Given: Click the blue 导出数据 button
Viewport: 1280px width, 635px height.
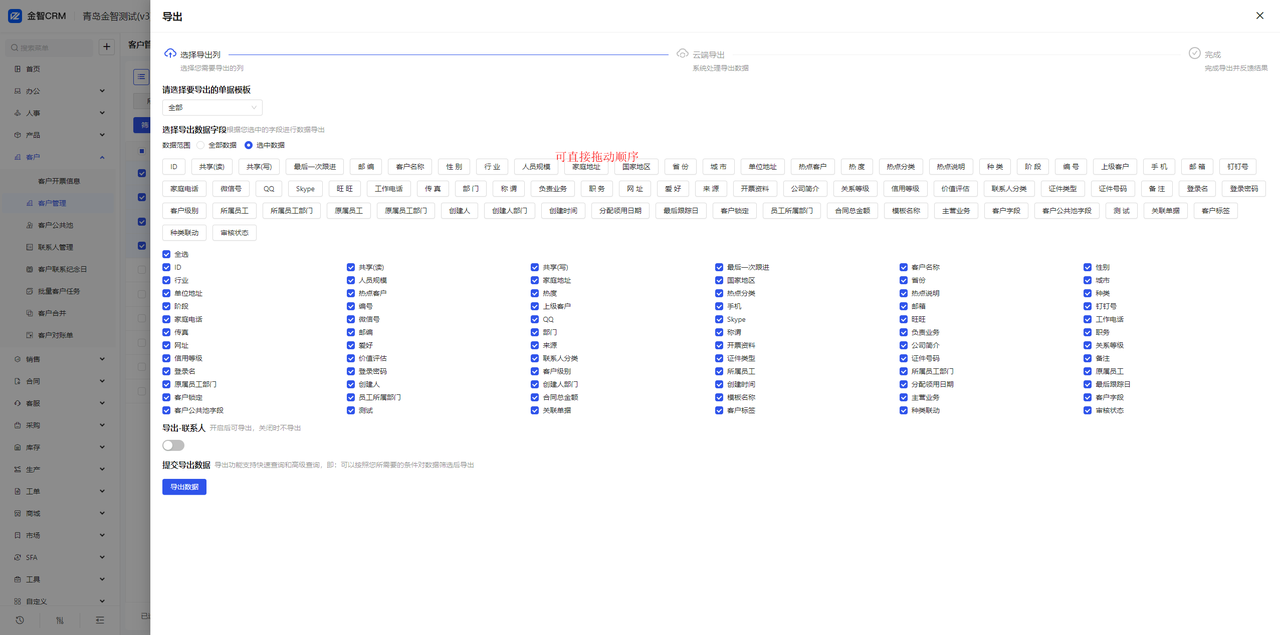Looking at the screenshot, I should pos(184,487).
